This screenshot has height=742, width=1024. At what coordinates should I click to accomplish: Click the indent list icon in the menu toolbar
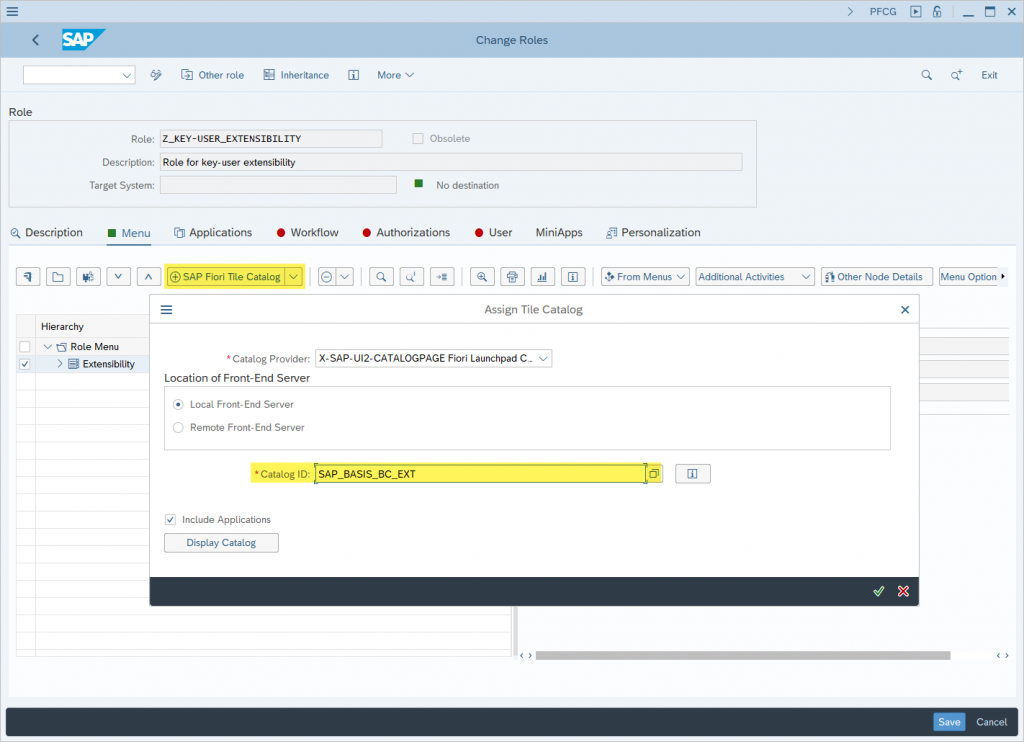442,276
